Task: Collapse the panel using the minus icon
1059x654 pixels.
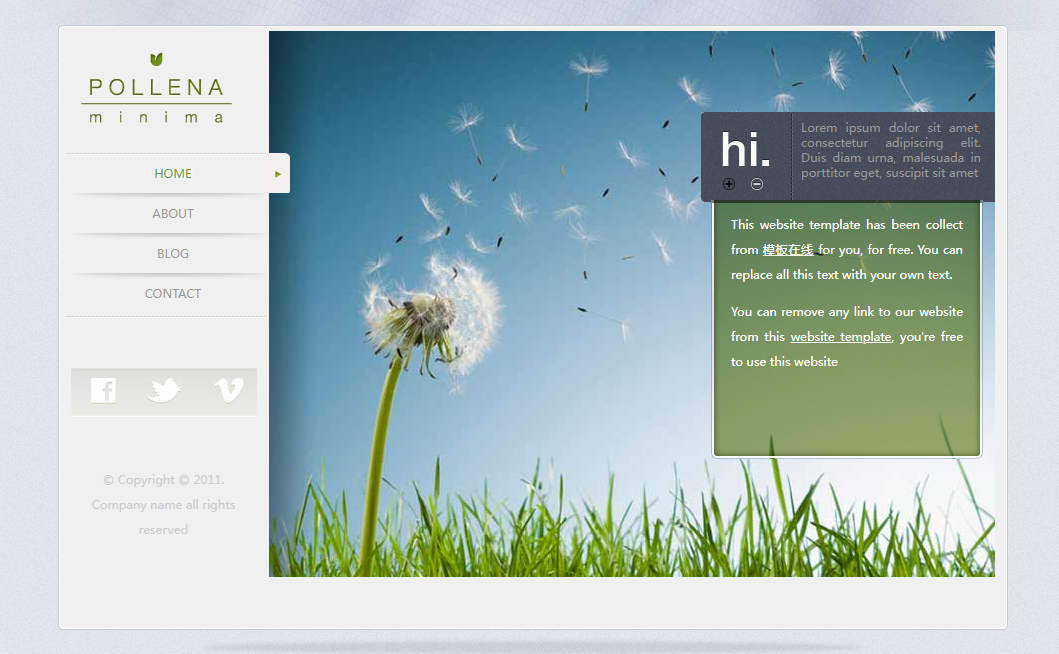Action: [757, 184]
